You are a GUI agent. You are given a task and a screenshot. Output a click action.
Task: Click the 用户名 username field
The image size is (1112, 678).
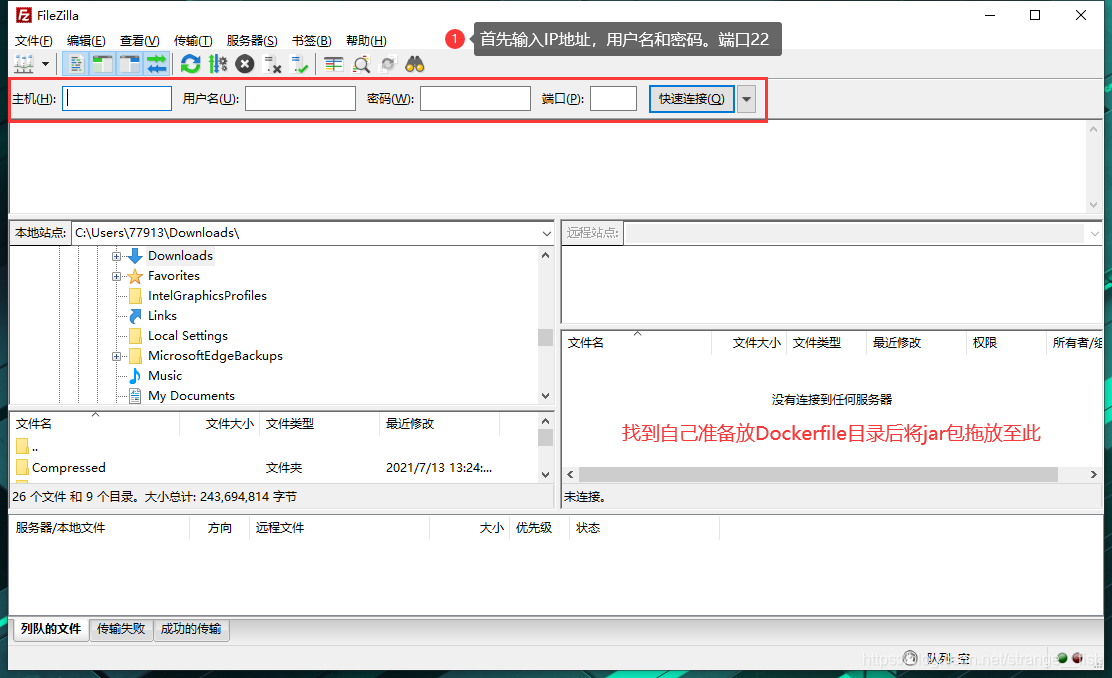coord(300,99)
